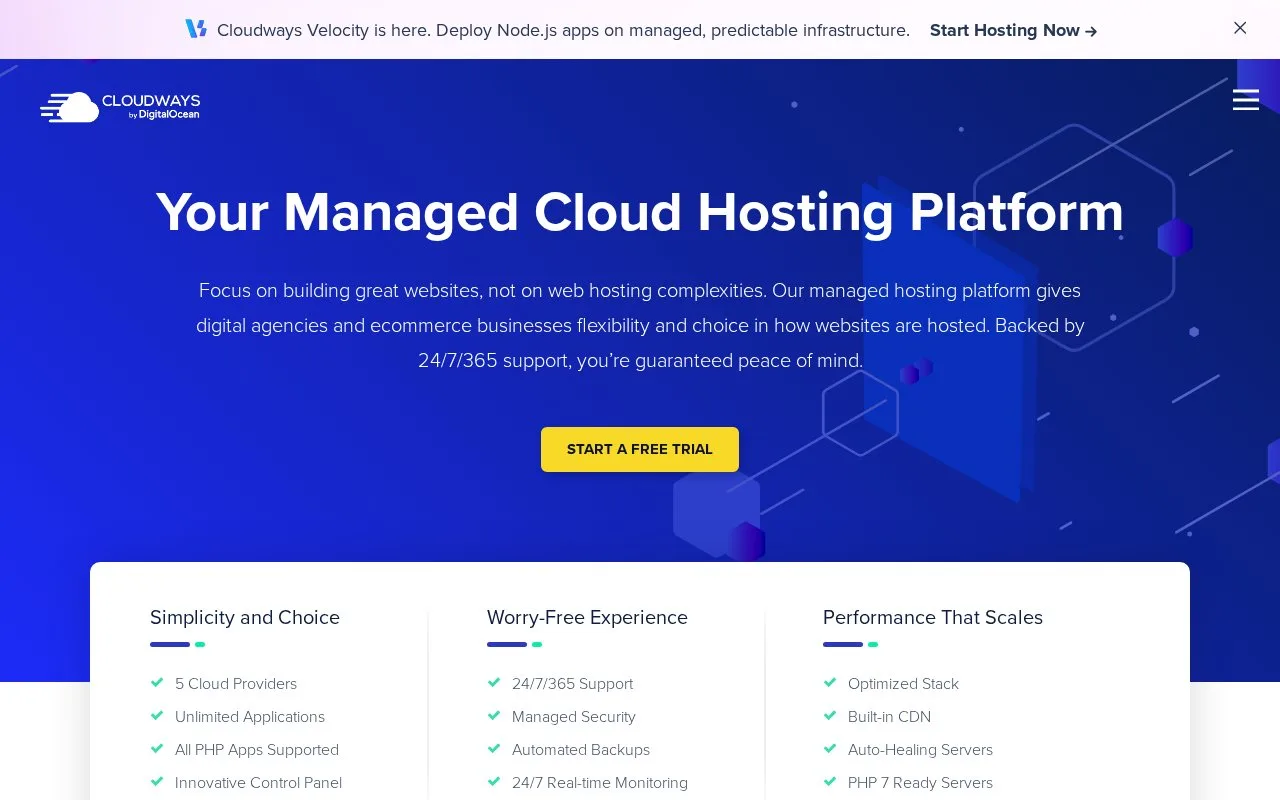The height and width of the screenshot is (800, 1280).
Task: Click the Managed Security text
Action: click(574, 717)
